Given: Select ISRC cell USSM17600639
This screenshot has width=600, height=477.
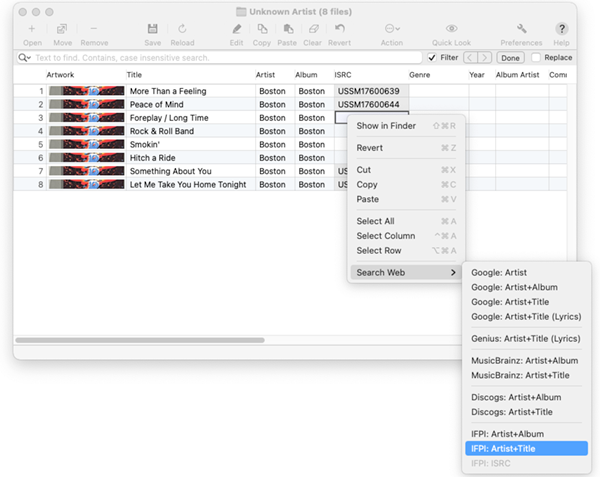Looking at the screenshot, I should [372, 91].
